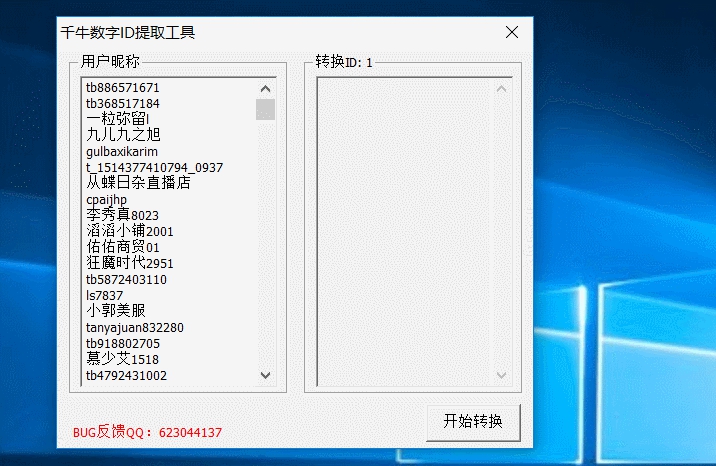Select the nickname gulbaxikarim
The height and width of the screenshot is (466, 716).
click(122, 152)
